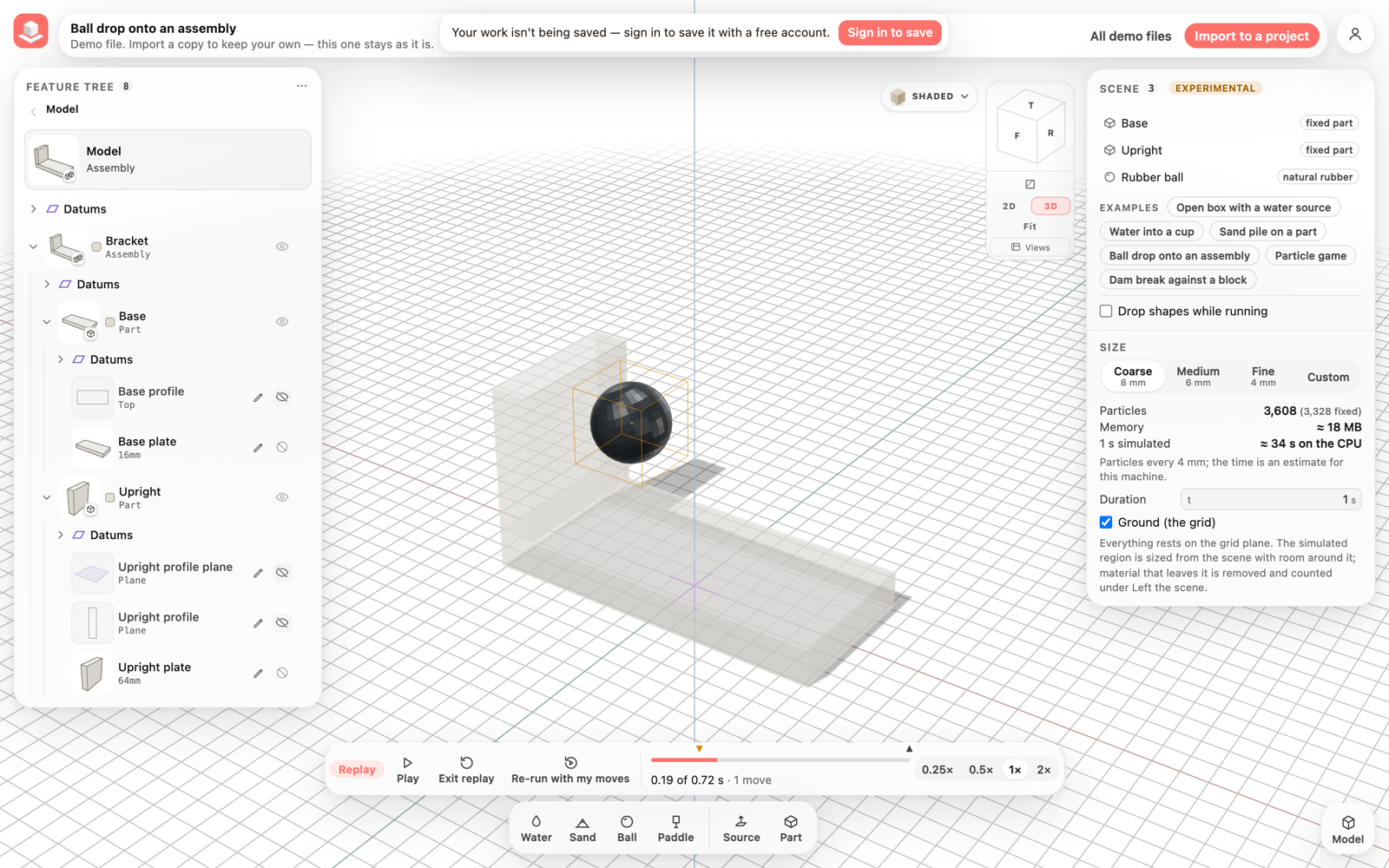Uncheck Ground (the grid) checkbox
1389x868 pixels.
tap(1106, 523)
